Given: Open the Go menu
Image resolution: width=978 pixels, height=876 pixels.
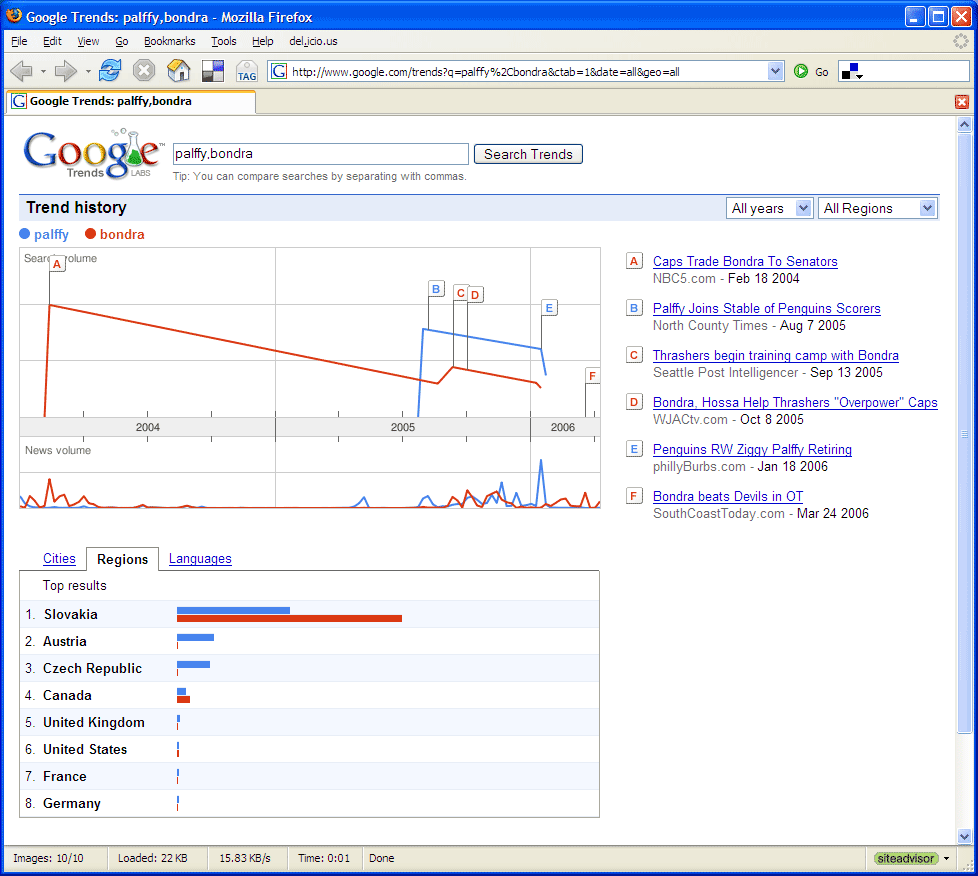Looking at the screenshot, I should coord(122,41).
